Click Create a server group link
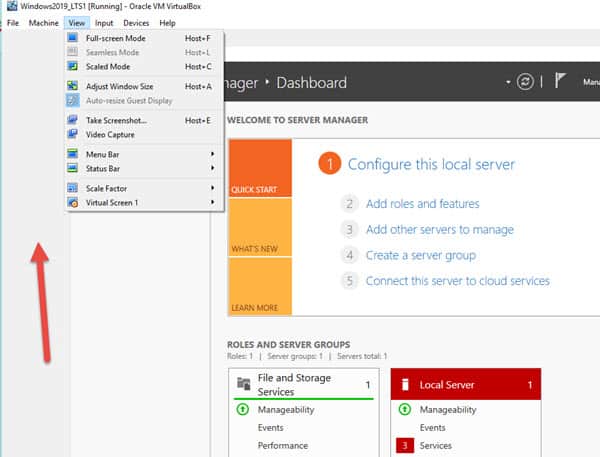 tap(421, 255)
